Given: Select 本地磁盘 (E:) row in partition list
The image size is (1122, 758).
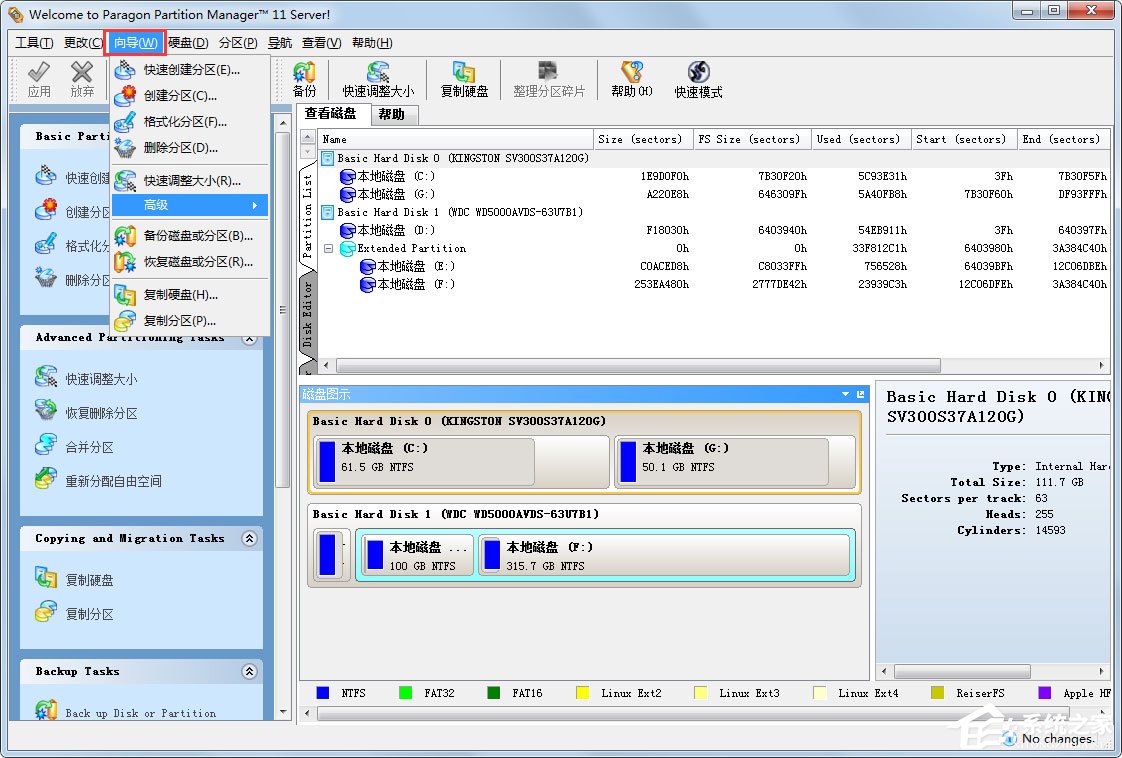Looking at the screenshot, I should (715, 266).
